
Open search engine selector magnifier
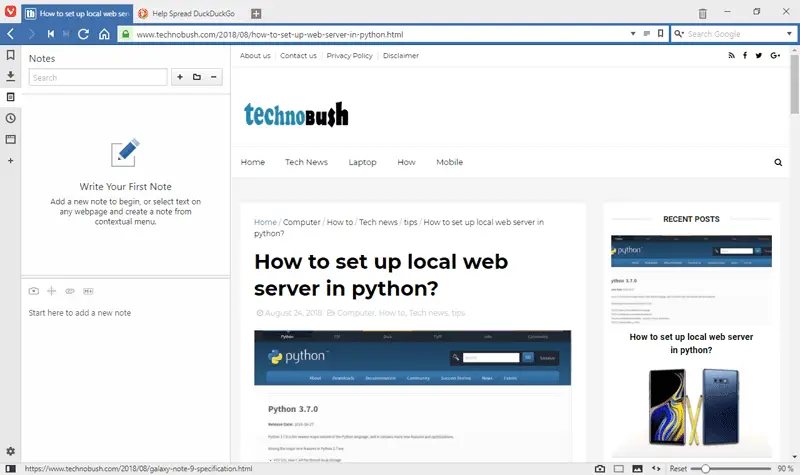(679, 34)
